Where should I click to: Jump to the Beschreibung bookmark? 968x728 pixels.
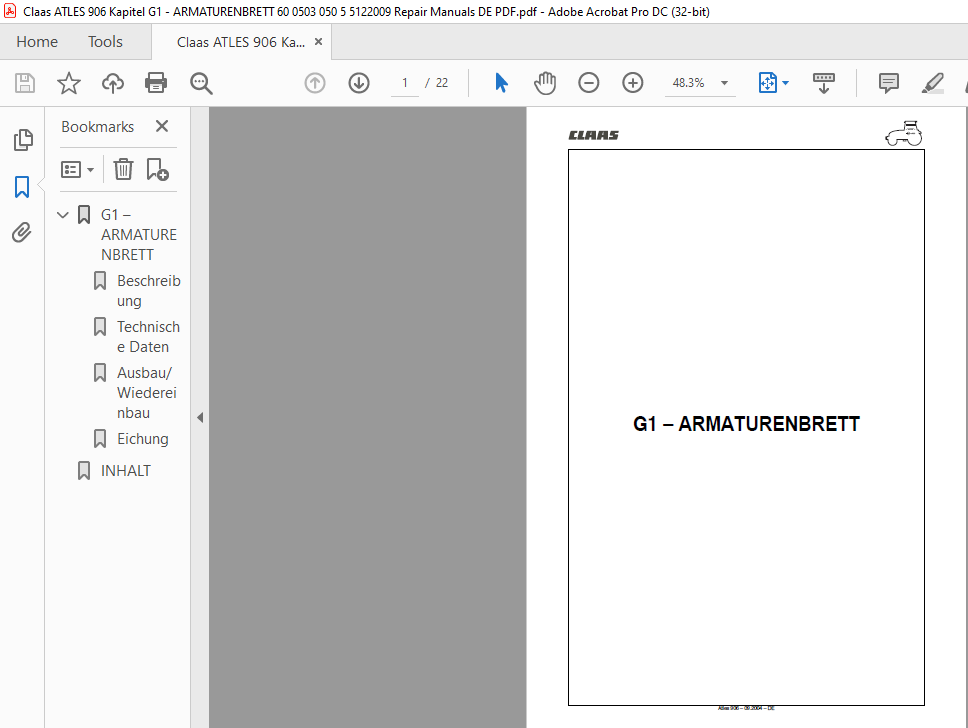pos(149,291)
